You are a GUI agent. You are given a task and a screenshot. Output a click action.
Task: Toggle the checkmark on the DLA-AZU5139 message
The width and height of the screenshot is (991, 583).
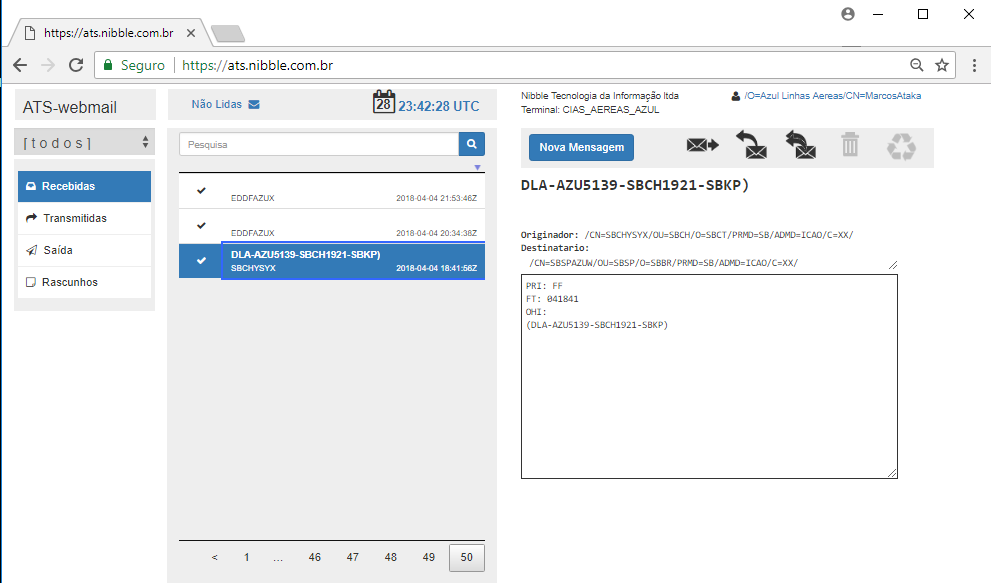[x=201, y=261]
